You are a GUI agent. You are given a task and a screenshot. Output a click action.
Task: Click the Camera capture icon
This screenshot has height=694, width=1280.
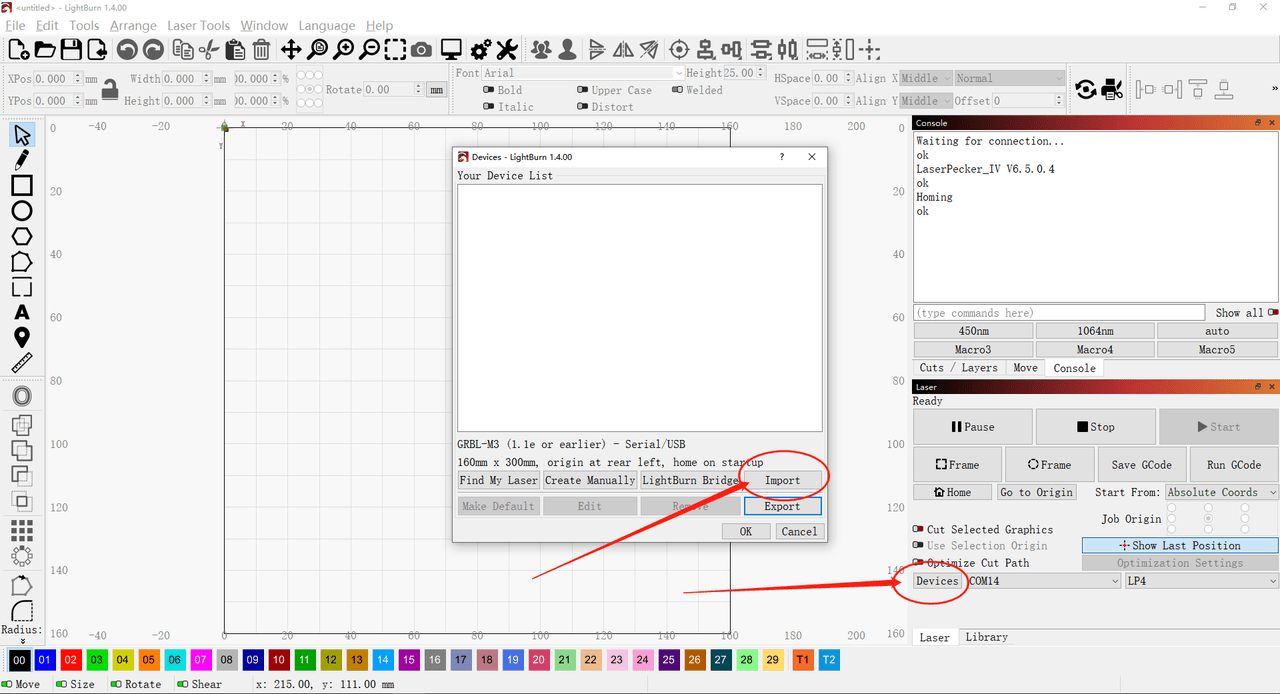point(422,49)
